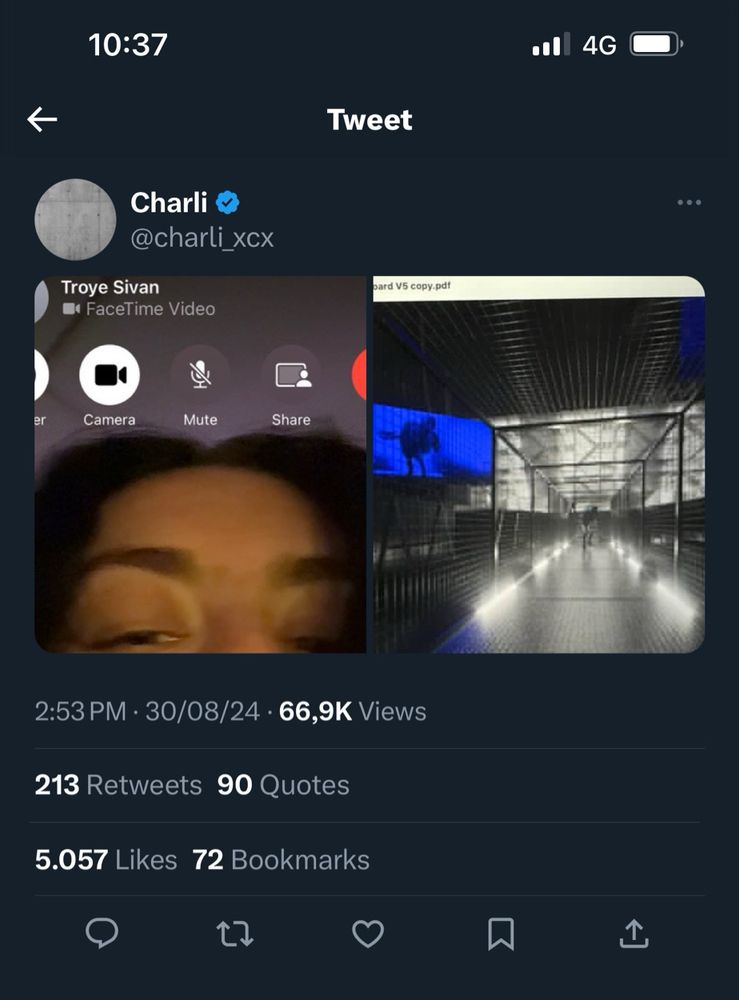The width and height of the screenshot is (739, 1000).
Task: Tap the back arrow
Action: [x=42, y=120]
